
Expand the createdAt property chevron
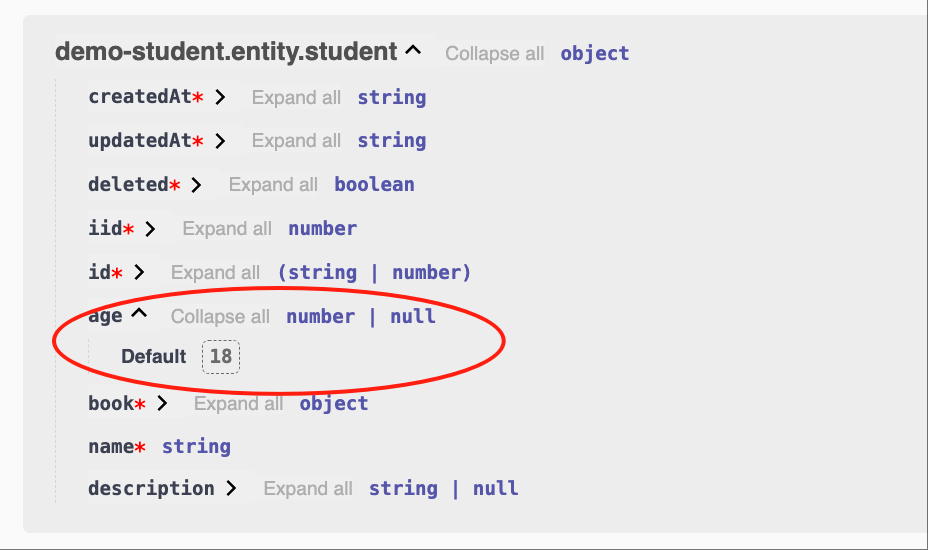[220, 97]
